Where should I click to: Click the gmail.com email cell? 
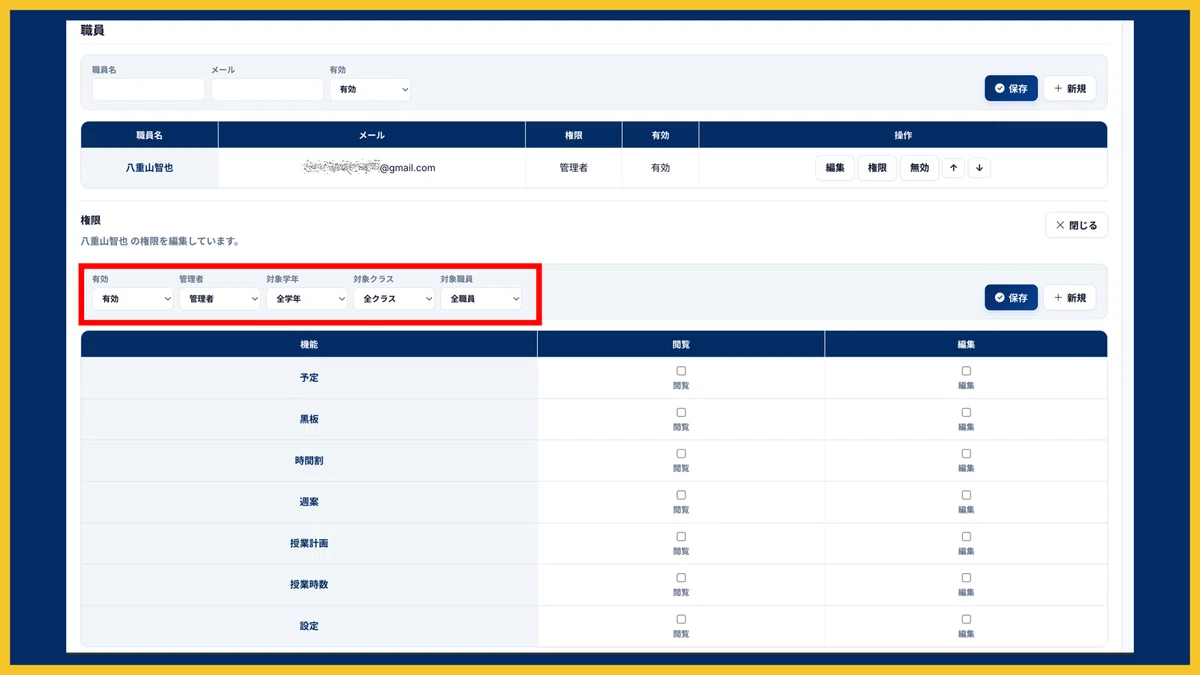pos(372,168)
